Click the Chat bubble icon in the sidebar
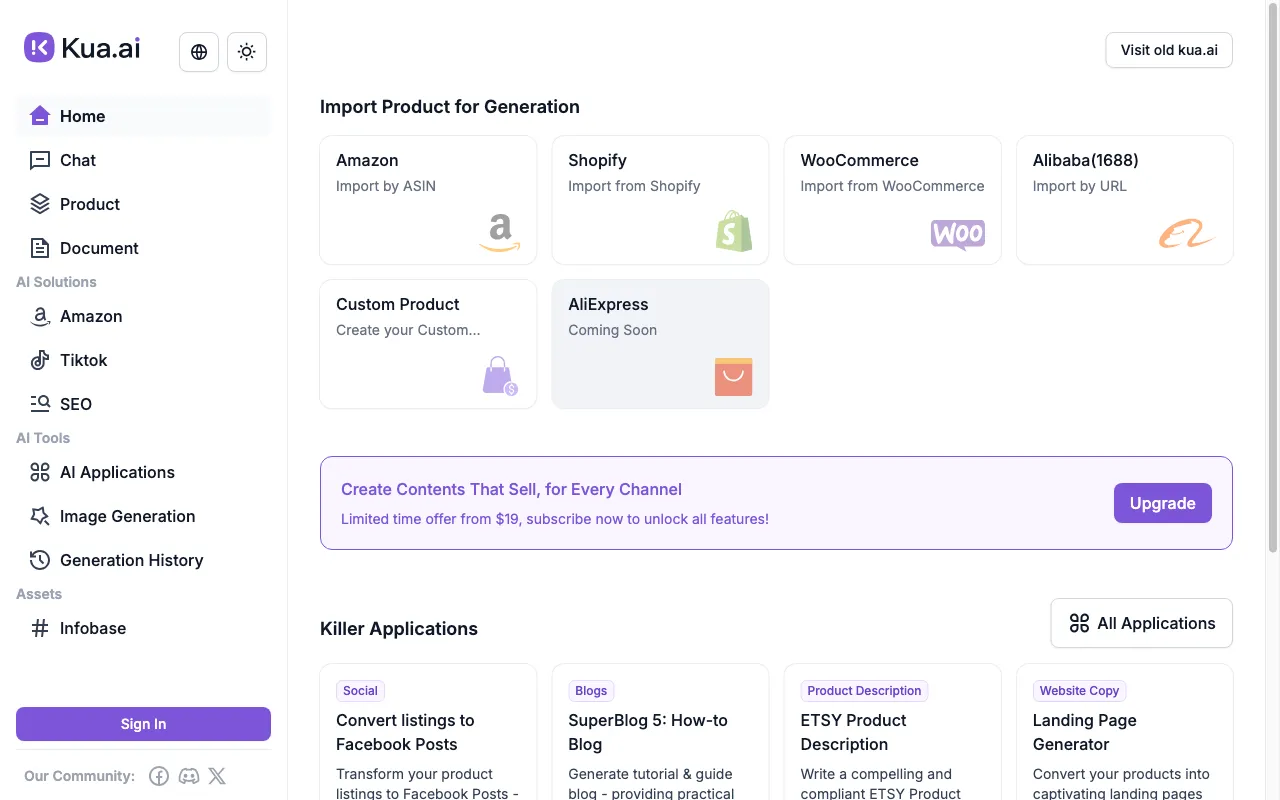 pos(40,160)
